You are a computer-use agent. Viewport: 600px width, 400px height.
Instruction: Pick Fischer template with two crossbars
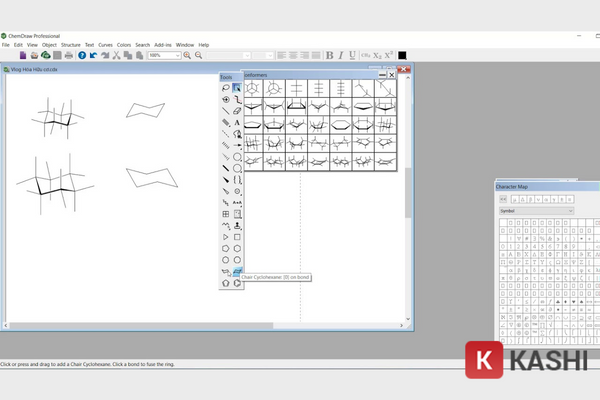[297, 88]
